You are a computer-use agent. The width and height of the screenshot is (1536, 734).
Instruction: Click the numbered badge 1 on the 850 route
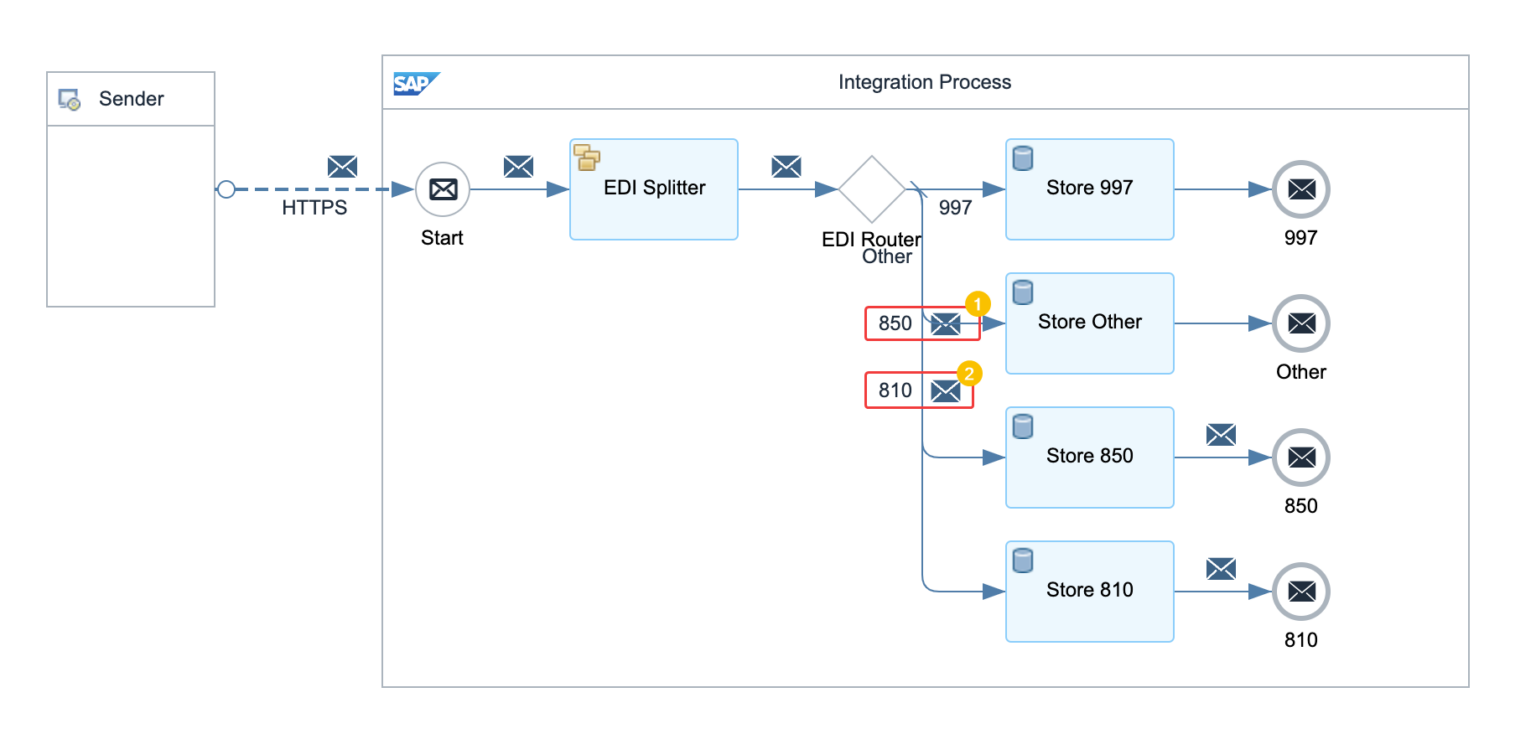coord(977,302)
